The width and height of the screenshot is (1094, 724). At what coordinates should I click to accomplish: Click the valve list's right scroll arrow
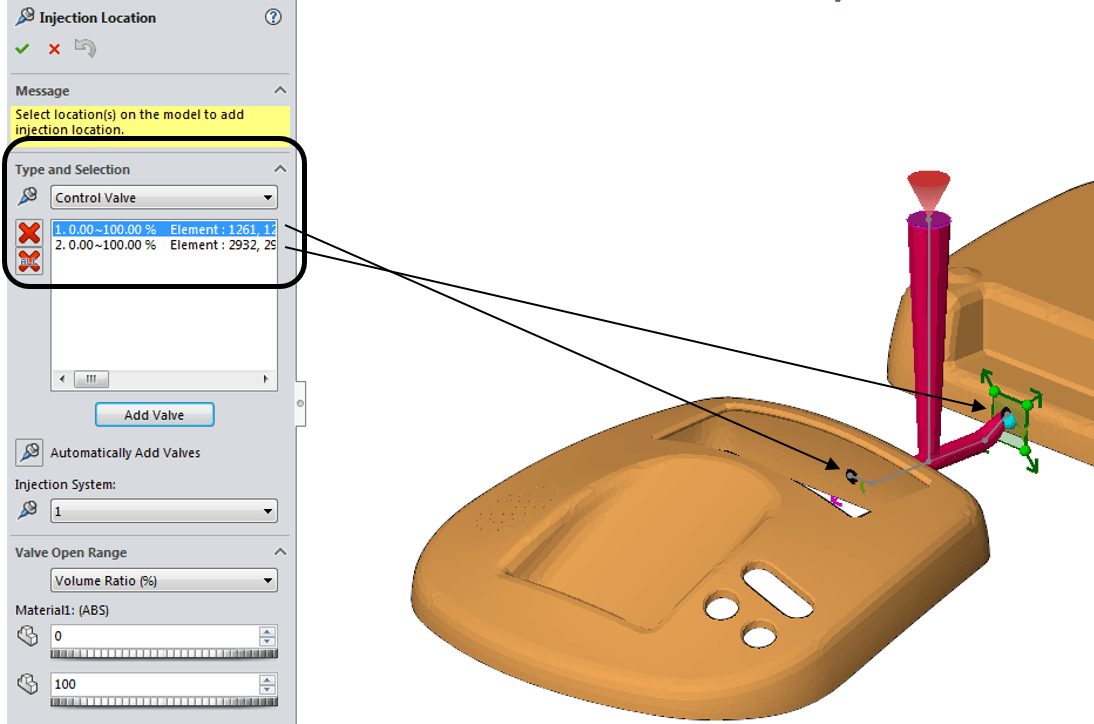click(x=266, y=380)
